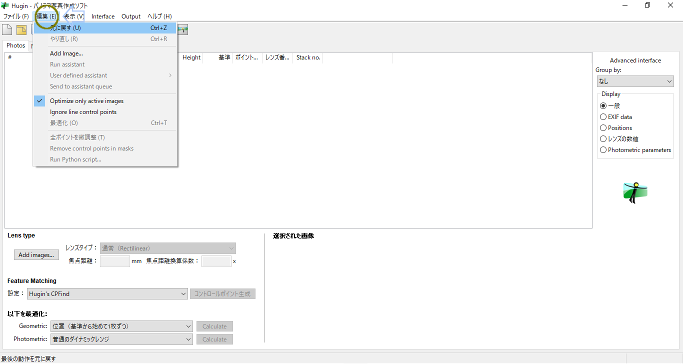Click the Height column header
683x364 pixels.
coord(191,57)
